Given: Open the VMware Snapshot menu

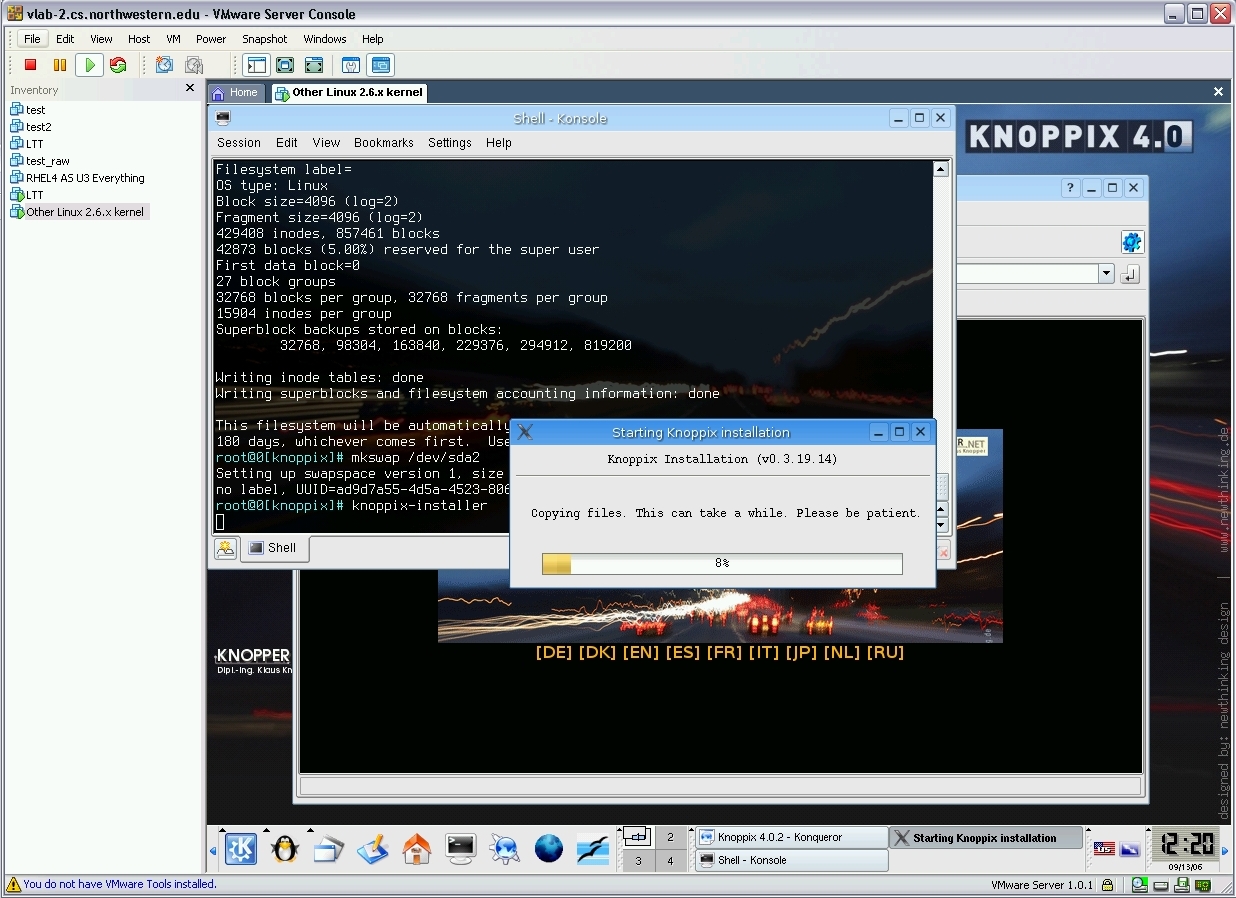Looking at the screenshot, I should [x=264, y=39].
